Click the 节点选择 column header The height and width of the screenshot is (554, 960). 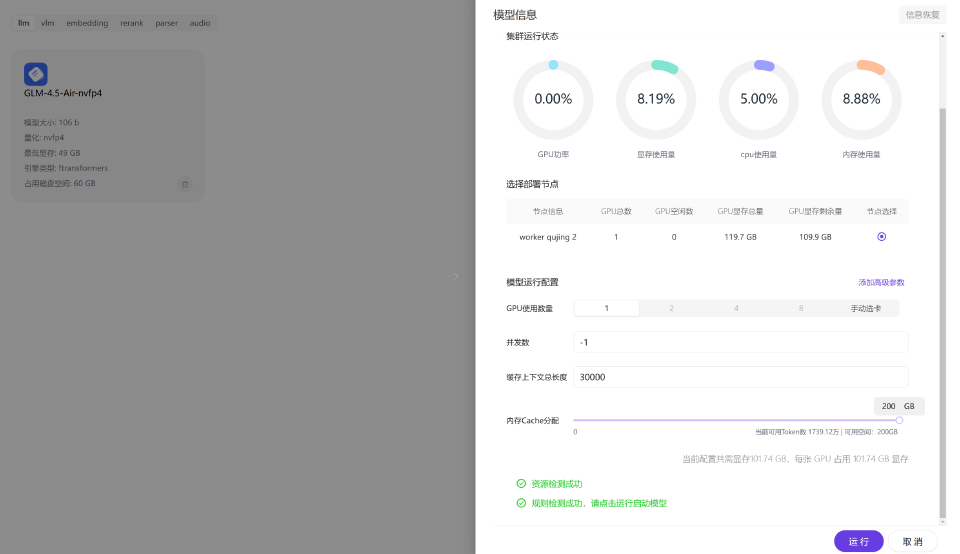882,211
